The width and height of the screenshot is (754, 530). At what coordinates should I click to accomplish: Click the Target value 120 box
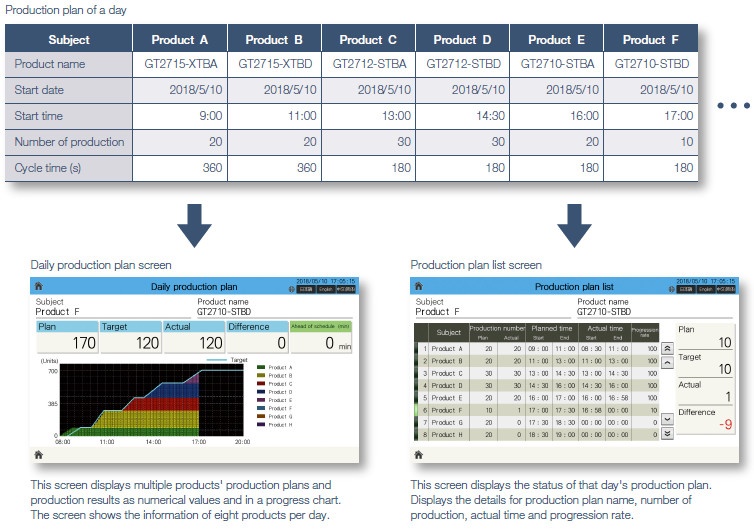click(131, 344)
